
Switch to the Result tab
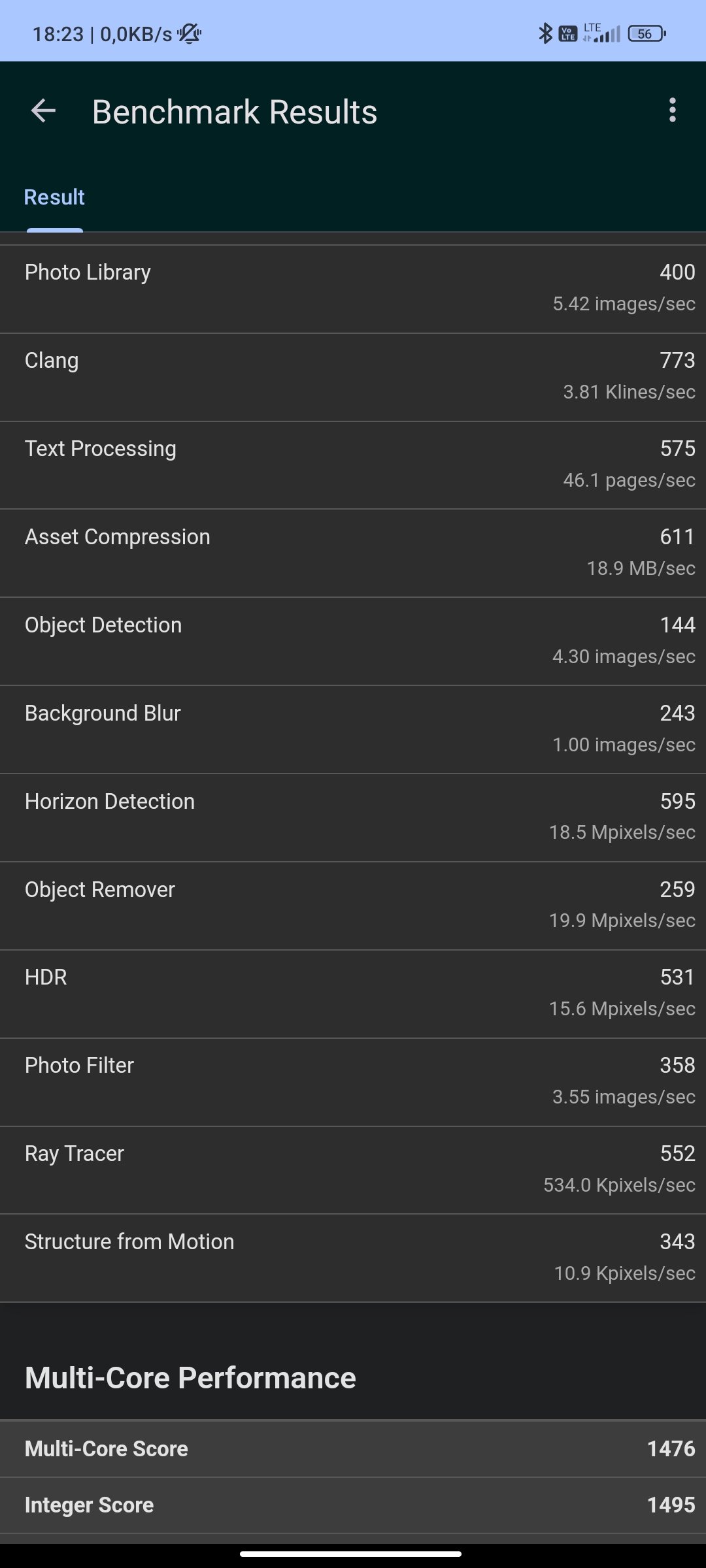[x=54, y=197]
